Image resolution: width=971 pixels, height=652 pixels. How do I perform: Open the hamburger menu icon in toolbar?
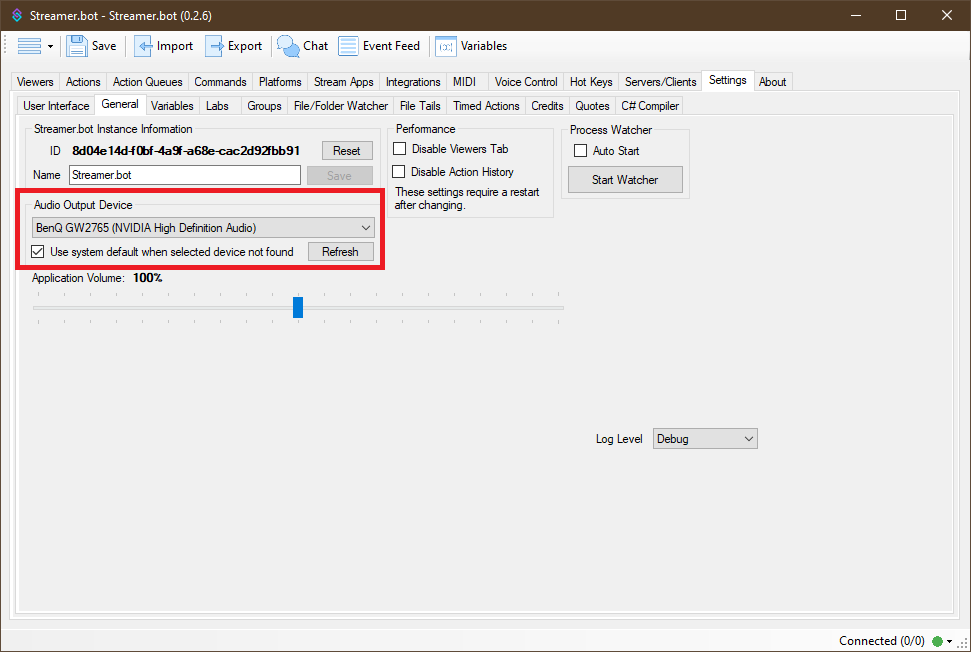click(29, 46)
